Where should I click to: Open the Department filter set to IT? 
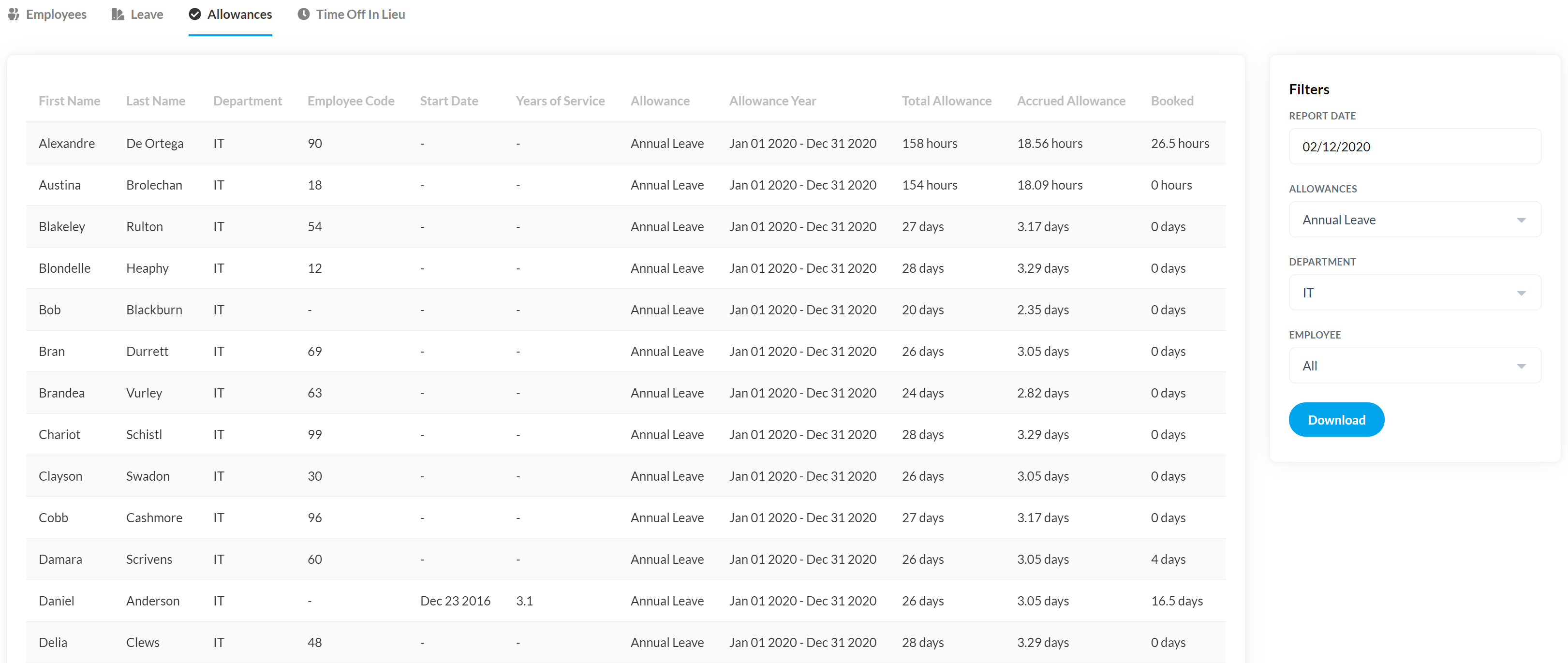[1415, 293]
